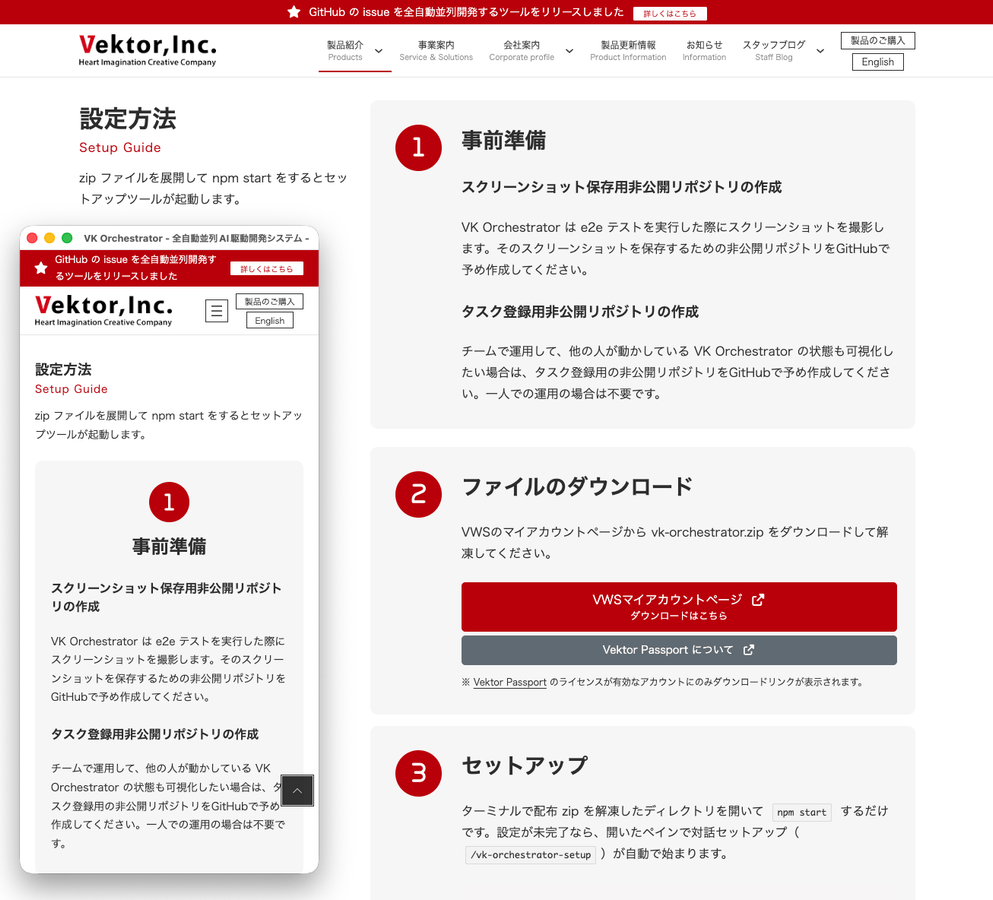Expand chevron next to 製品紹介 Products
Screen dimensions: 993x900
pos(379,51)
